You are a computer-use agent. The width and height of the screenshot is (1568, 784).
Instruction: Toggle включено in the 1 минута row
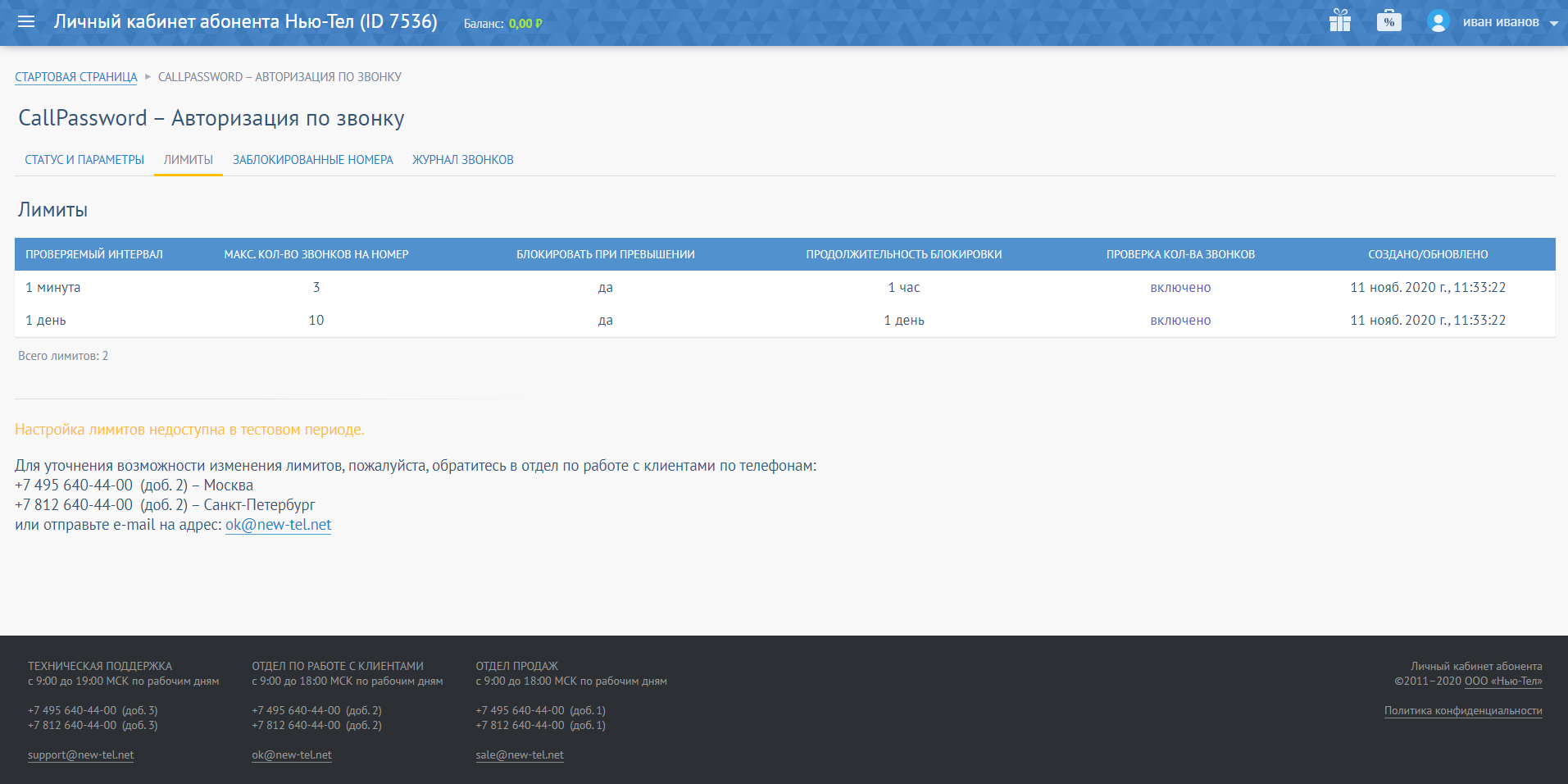pyautogui.click(x=1180, y=288)
